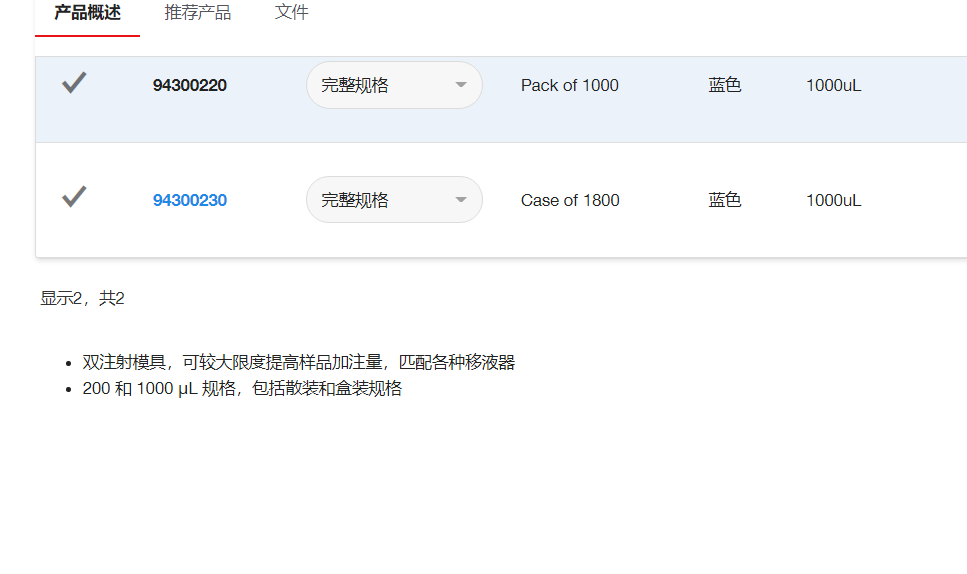The width and height of the screenshot is (967, 574).
Task: Go to the 文件 tab
Action: (x=292, y=13)
